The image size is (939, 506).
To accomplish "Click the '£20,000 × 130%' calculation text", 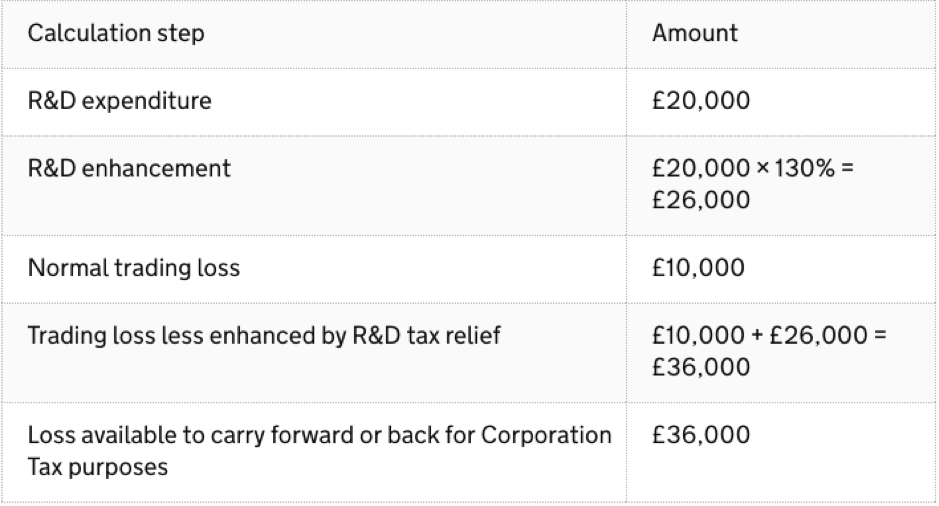I will pyautogui.click(x=743, y=168).
